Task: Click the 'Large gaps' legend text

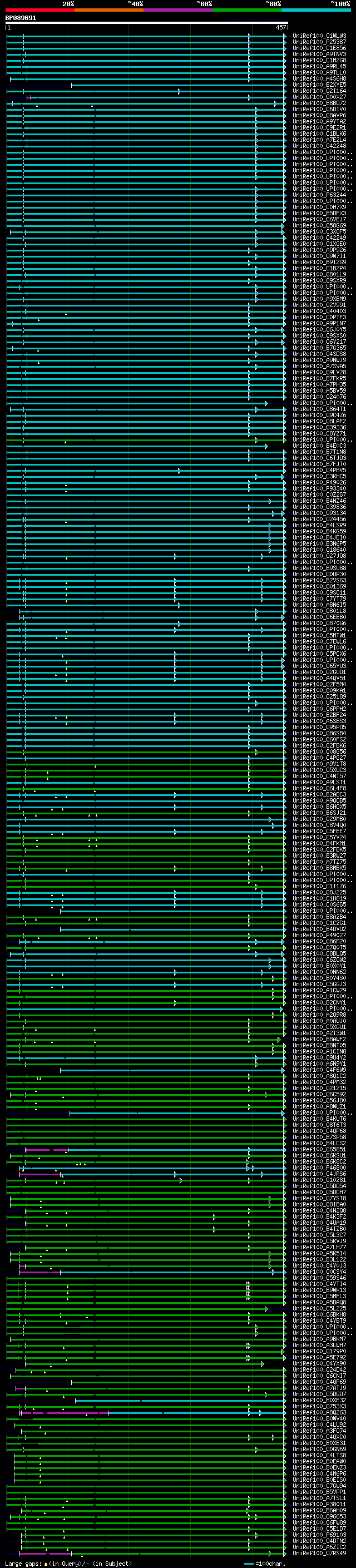Action: (24, 1564)
